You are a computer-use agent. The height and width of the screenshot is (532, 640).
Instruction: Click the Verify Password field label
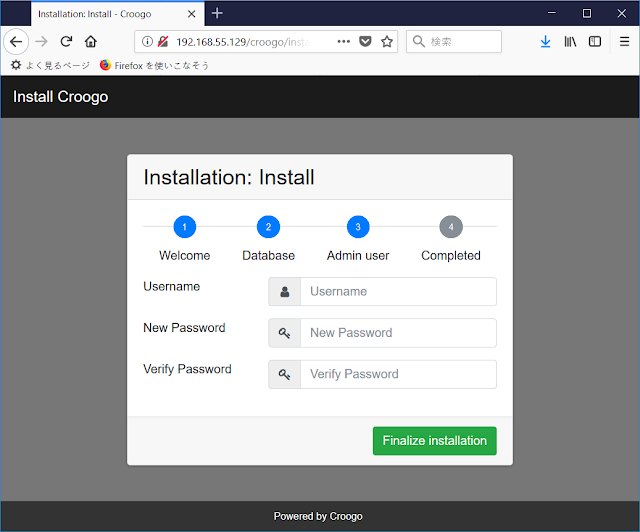click(187, 369)
